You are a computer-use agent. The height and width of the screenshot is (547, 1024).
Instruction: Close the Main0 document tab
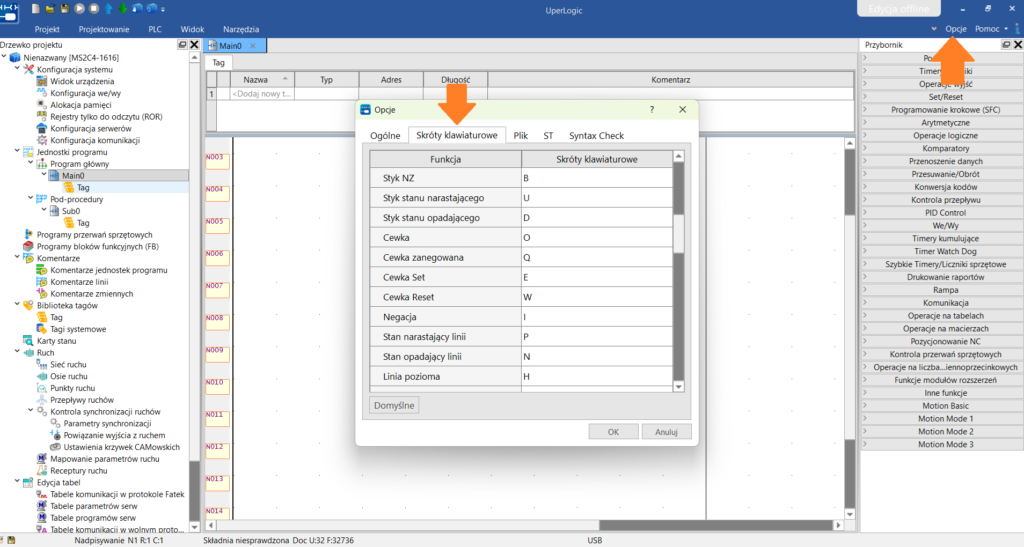pos(253,46)
